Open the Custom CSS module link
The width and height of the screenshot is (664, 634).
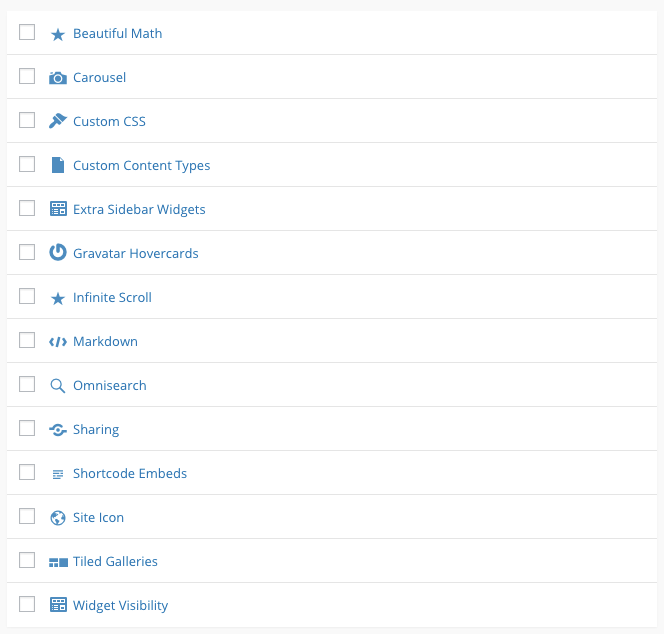[x=109, y=122]
